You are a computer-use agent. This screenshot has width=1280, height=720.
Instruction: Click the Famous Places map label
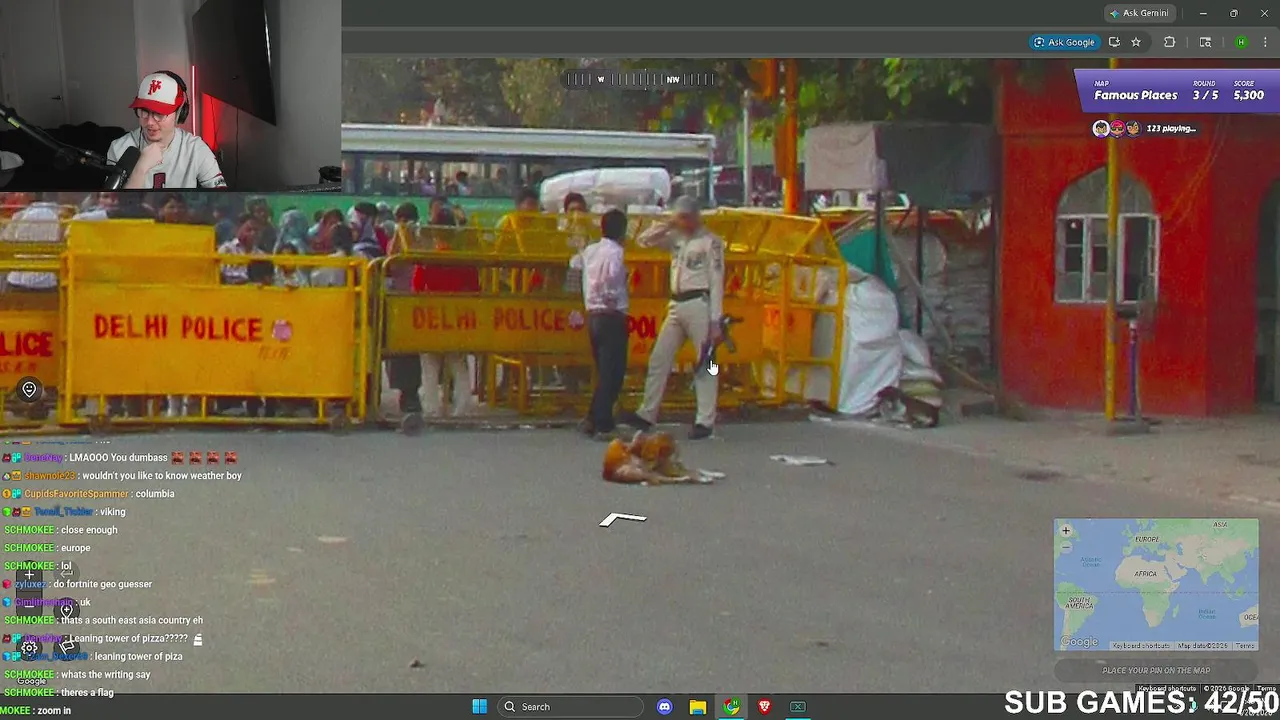click(x=1135, y=95)
